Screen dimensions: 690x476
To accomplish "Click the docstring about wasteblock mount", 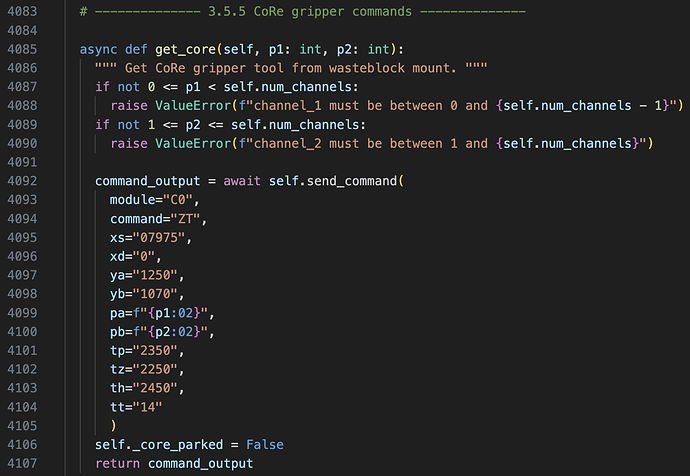I will 291,68.
